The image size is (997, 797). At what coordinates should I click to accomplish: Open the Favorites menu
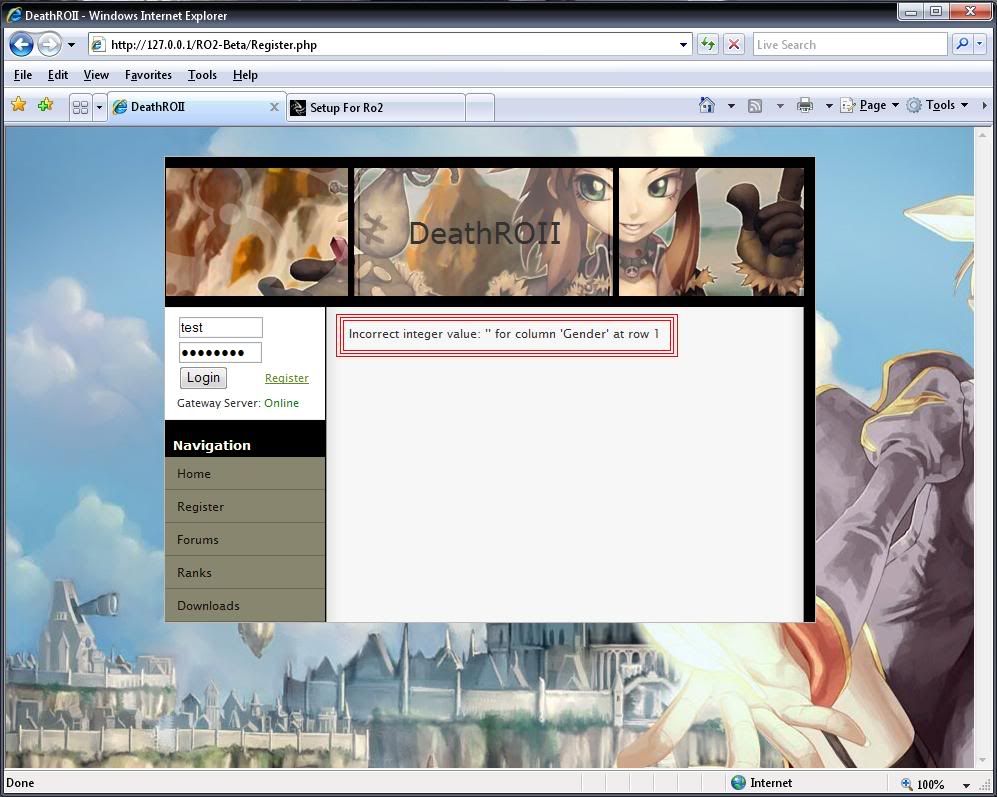point(148,75)
